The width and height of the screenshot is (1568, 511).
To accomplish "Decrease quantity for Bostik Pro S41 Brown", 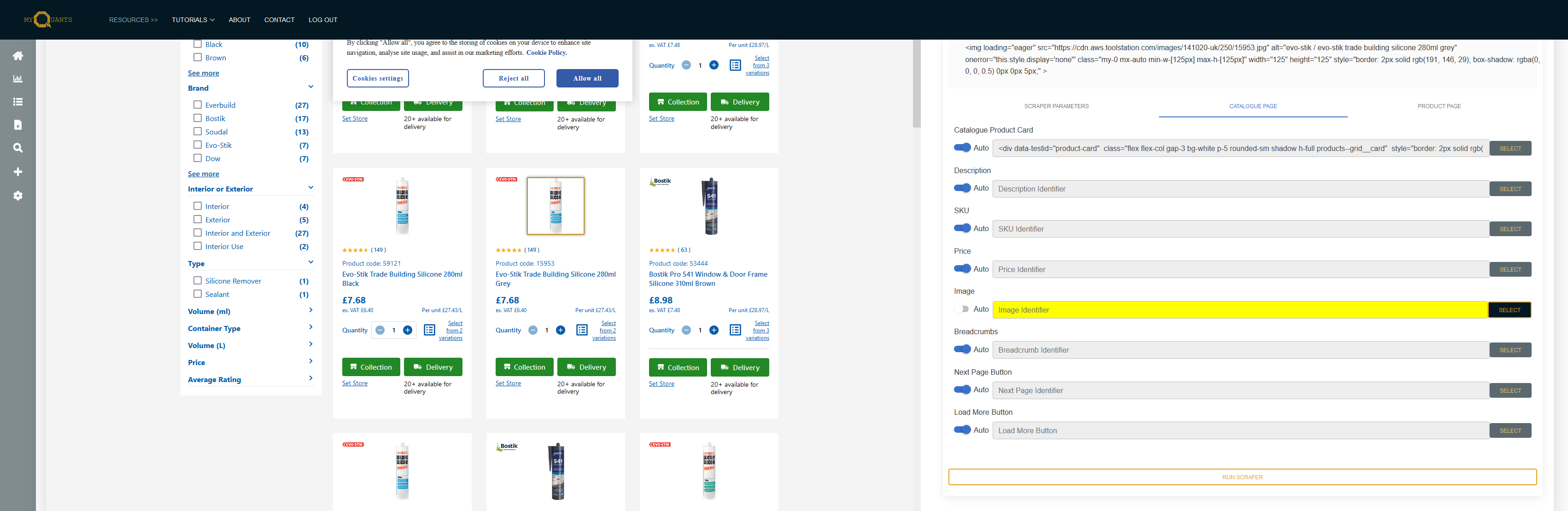I will pos(687,331).
